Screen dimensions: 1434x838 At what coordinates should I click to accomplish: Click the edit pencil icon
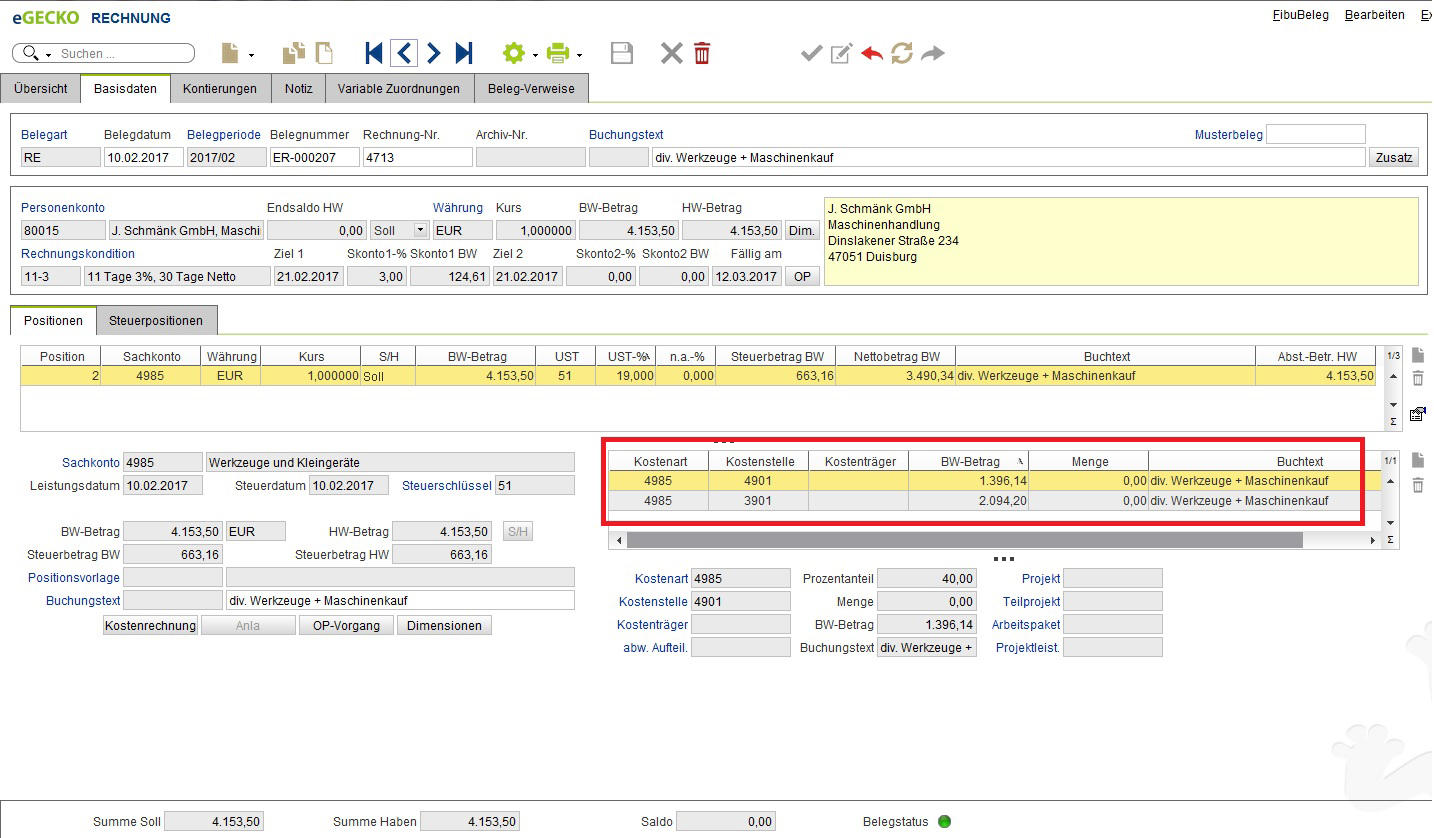[842, 53]
